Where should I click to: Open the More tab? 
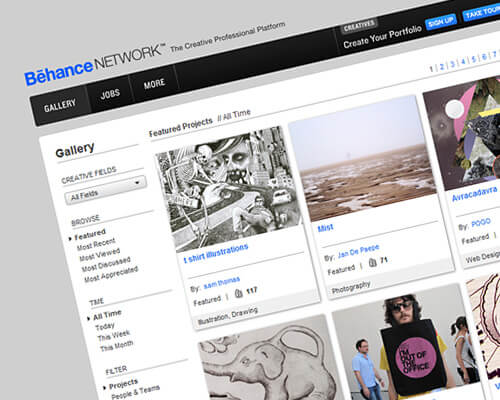(154, 84)
